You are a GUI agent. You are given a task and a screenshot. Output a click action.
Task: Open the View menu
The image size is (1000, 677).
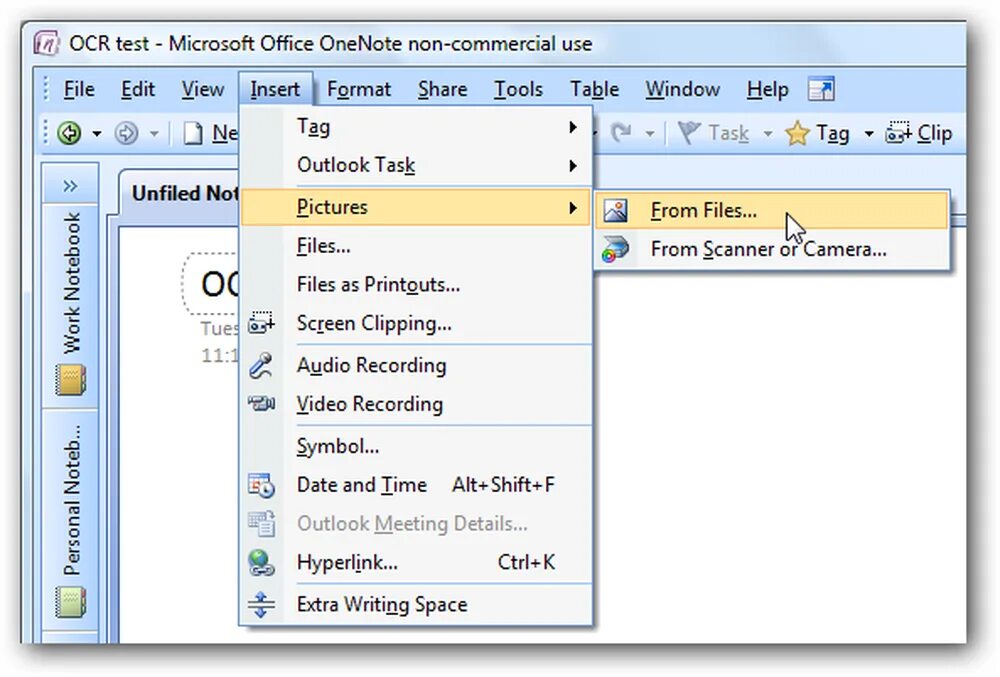click(x=202, y=89)
